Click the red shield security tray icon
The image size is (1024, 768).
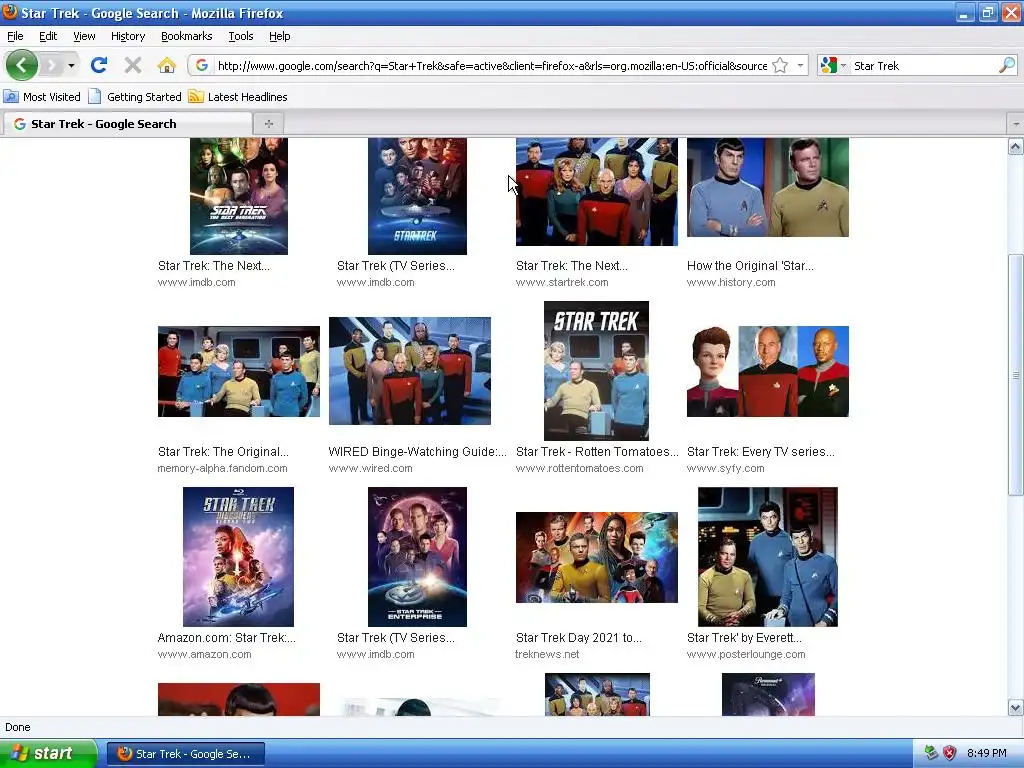[x=949, y=753]
